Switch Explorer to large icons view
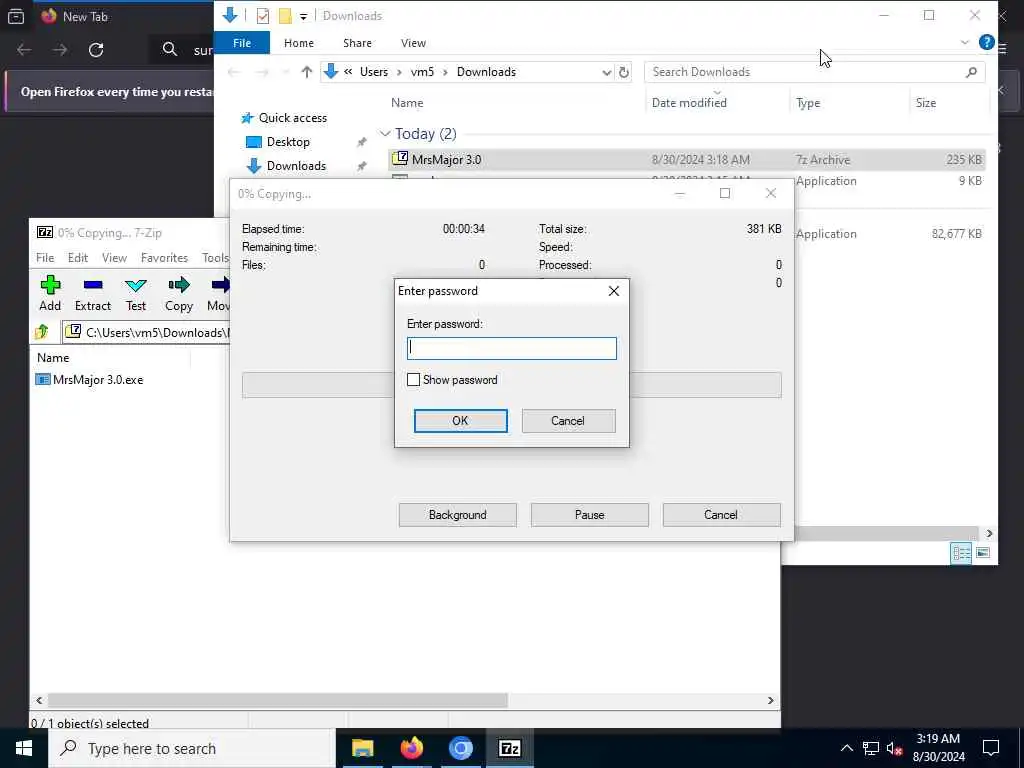 [x=983, y=553]
